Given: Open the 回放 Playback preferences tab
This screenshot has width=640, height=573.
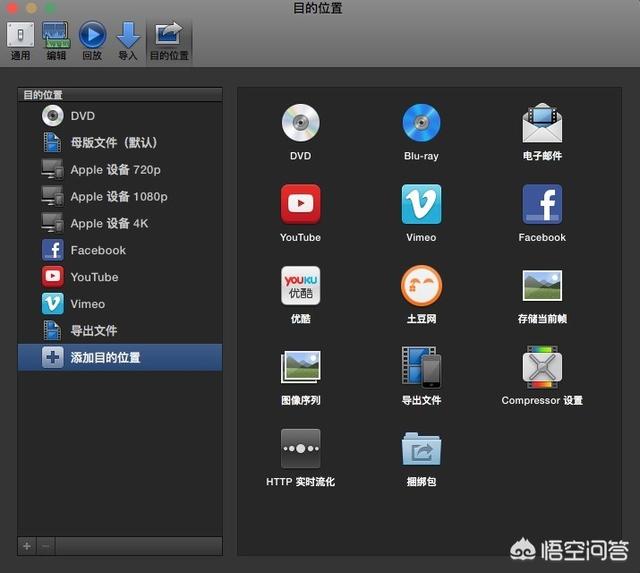Looking at the screenshot, I should click(92, 41).
